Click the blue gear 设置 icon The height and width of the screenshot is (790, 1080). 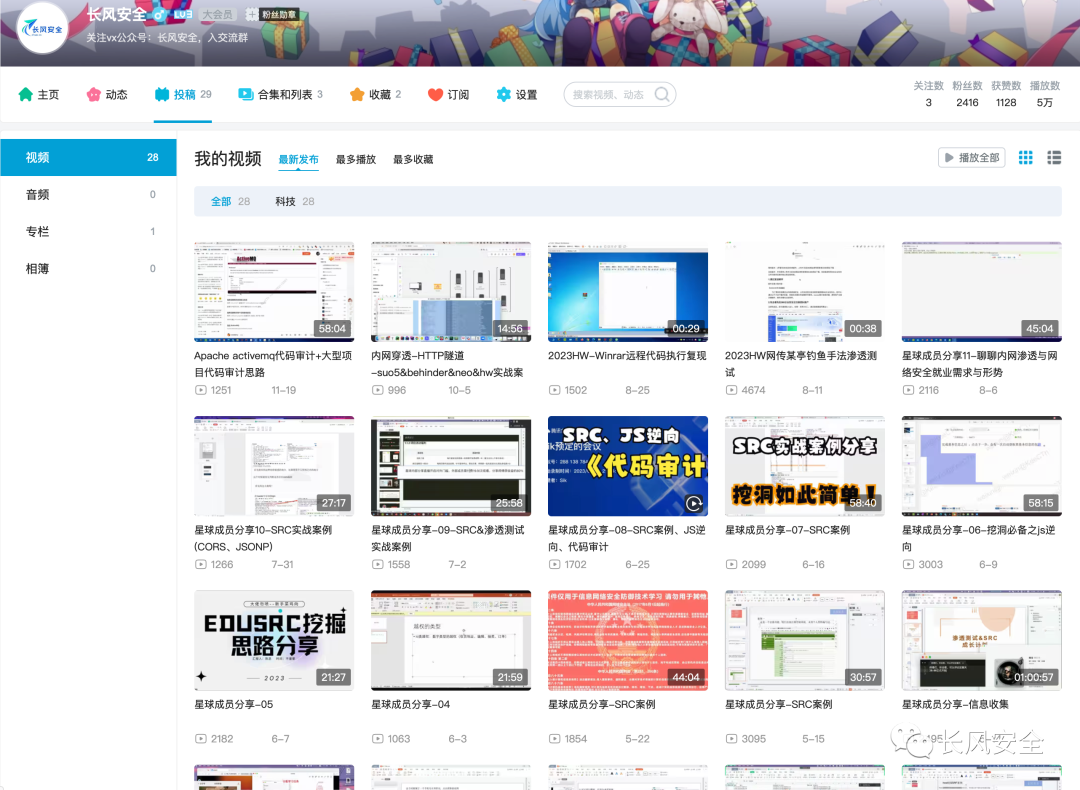(x=503, y=94)
